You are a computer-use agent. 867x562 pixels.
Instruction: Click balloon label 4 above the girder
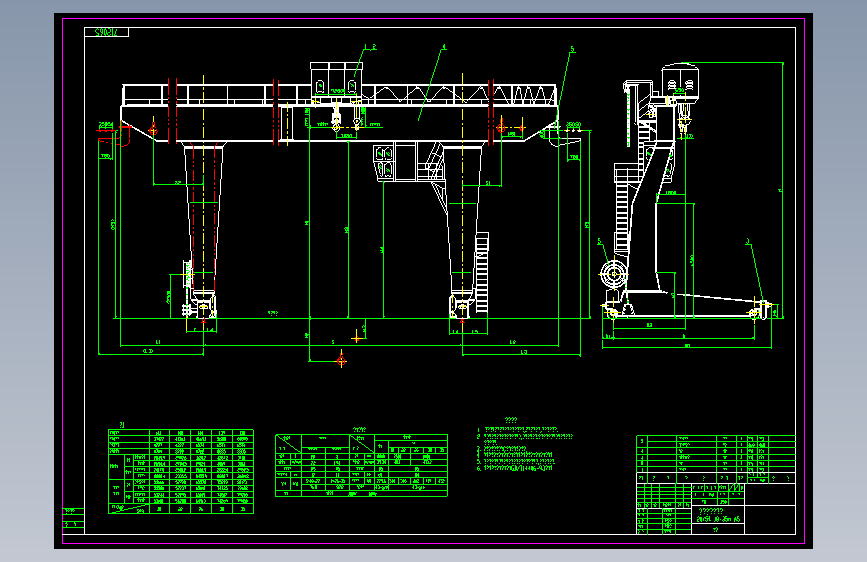click(x=443, y=48)
